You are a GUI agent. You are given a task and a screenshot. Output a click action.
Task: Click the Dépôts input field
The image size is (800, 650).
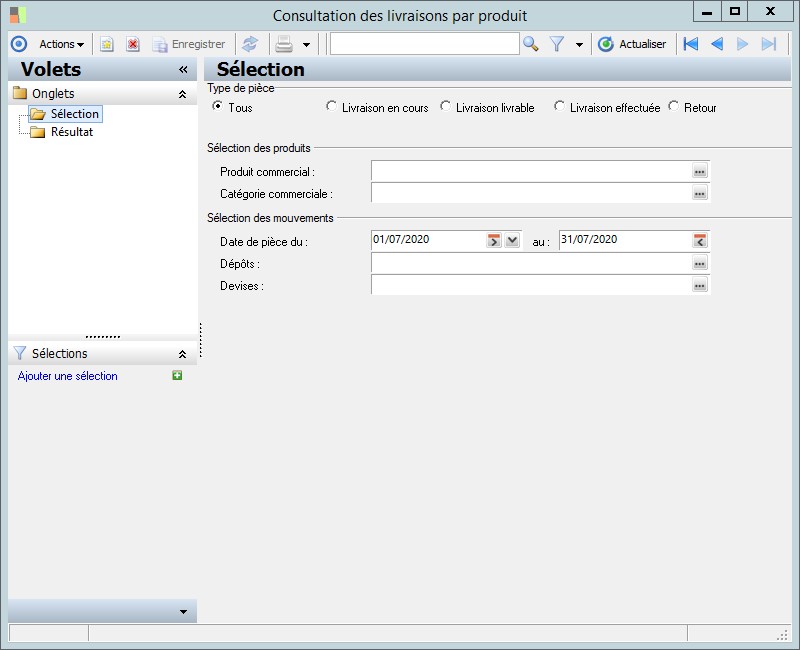pyautogui.click(x=531, y=263)
